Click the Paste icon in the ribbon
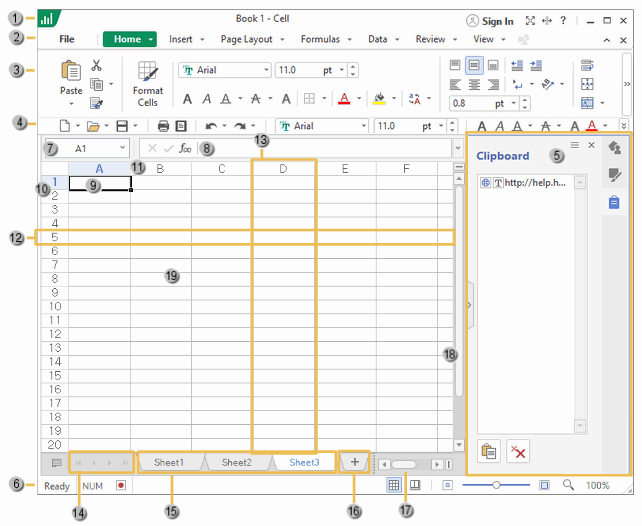Viewport: 642px width, 526px height. (x=71, y=70)
